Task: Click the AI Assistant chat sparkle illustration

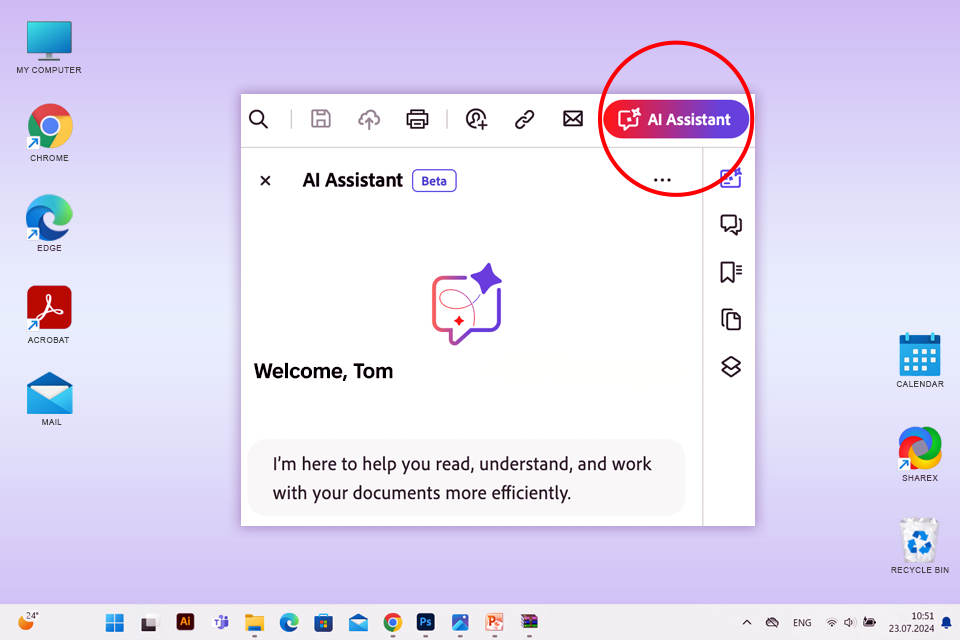Action: 467,304
